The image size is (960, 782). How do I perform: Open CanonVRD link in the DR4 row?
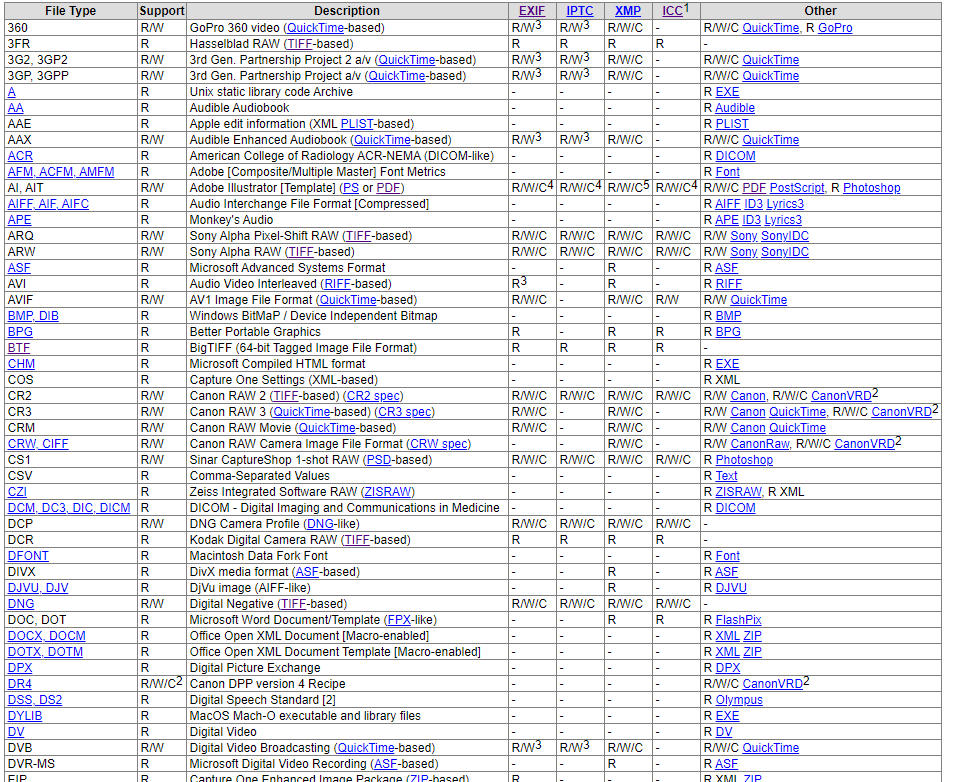point(772,684)
